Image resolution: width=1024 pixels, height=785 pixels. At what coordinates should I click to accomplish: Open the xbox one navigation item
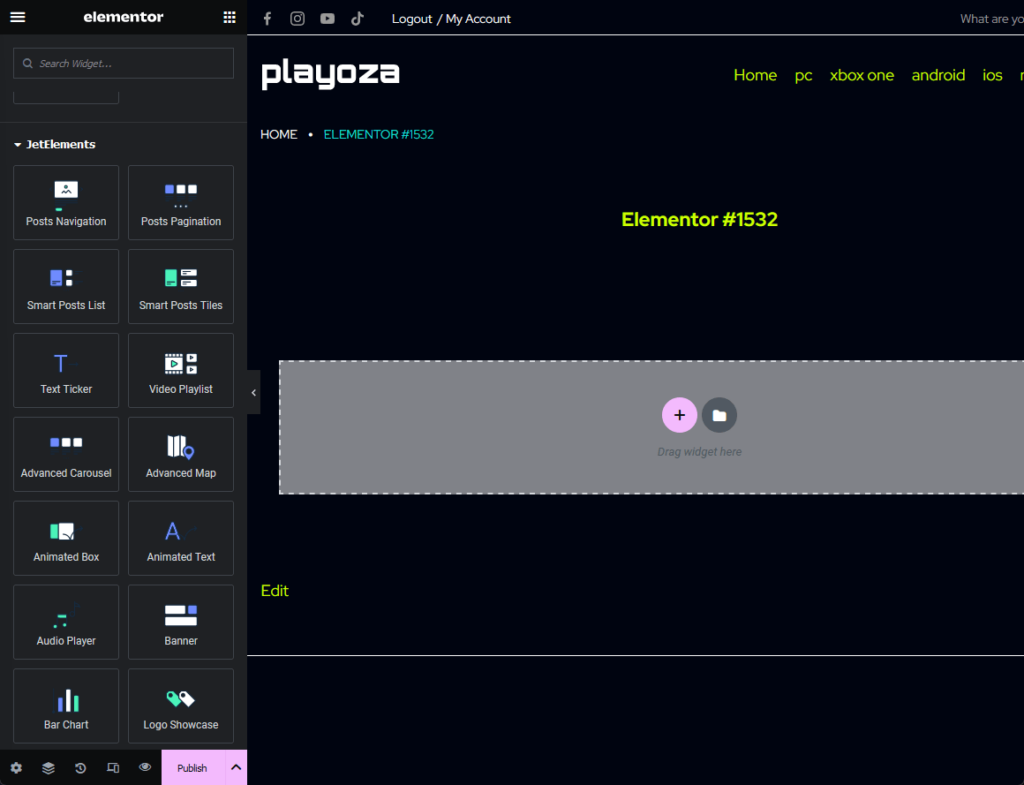[x=862, y=75]
